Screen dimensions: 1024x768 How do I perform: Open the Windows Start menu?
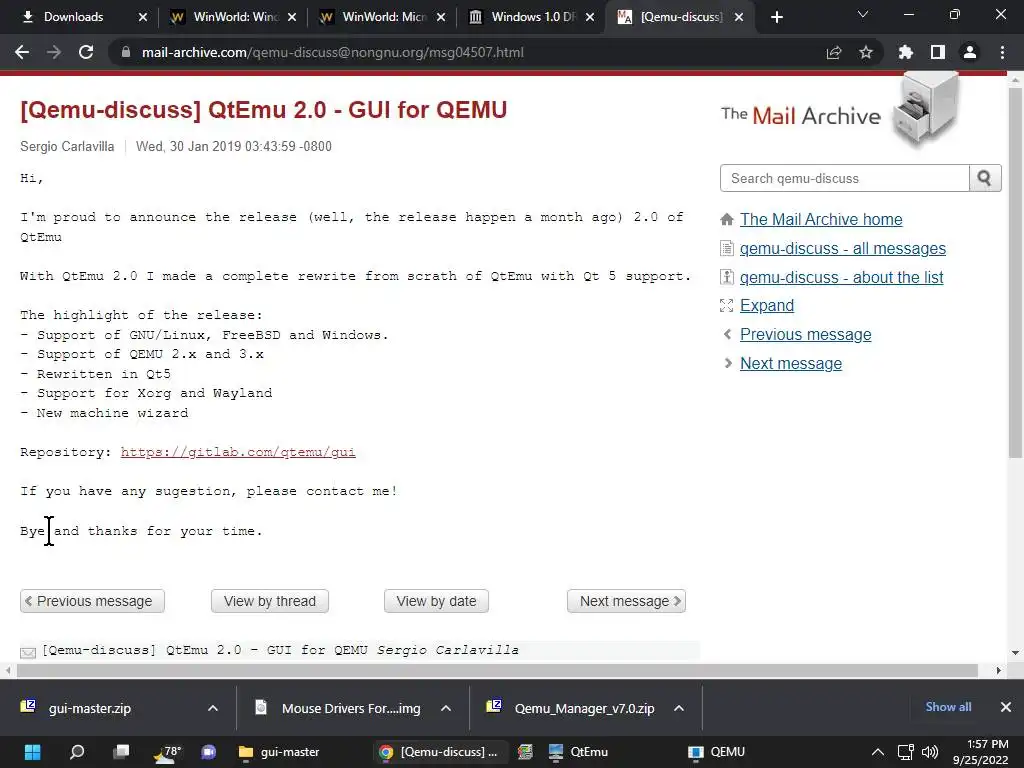click(32, 752)
